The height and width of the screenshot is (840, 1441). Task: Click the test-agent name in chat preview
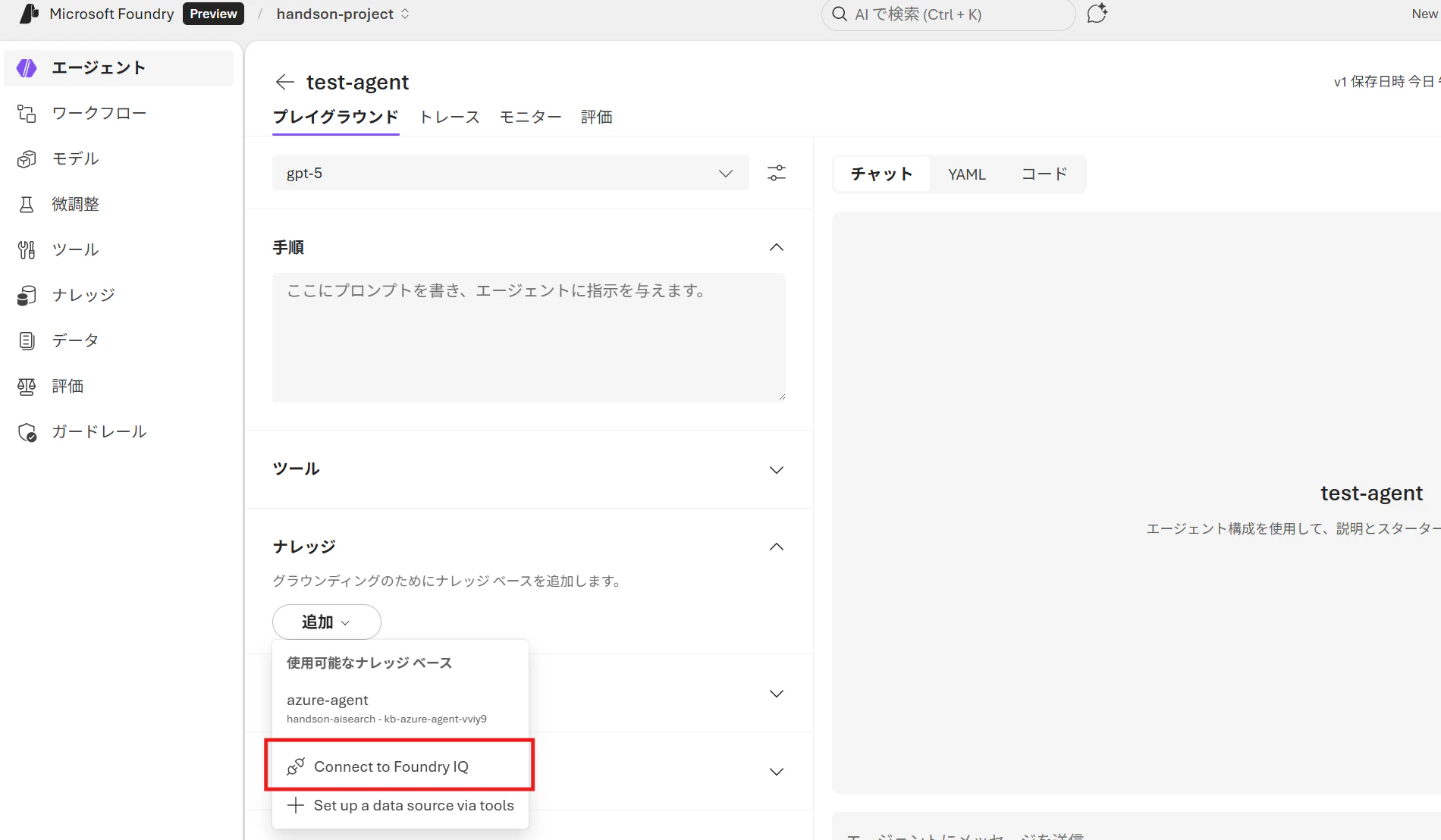(1371, 494)
